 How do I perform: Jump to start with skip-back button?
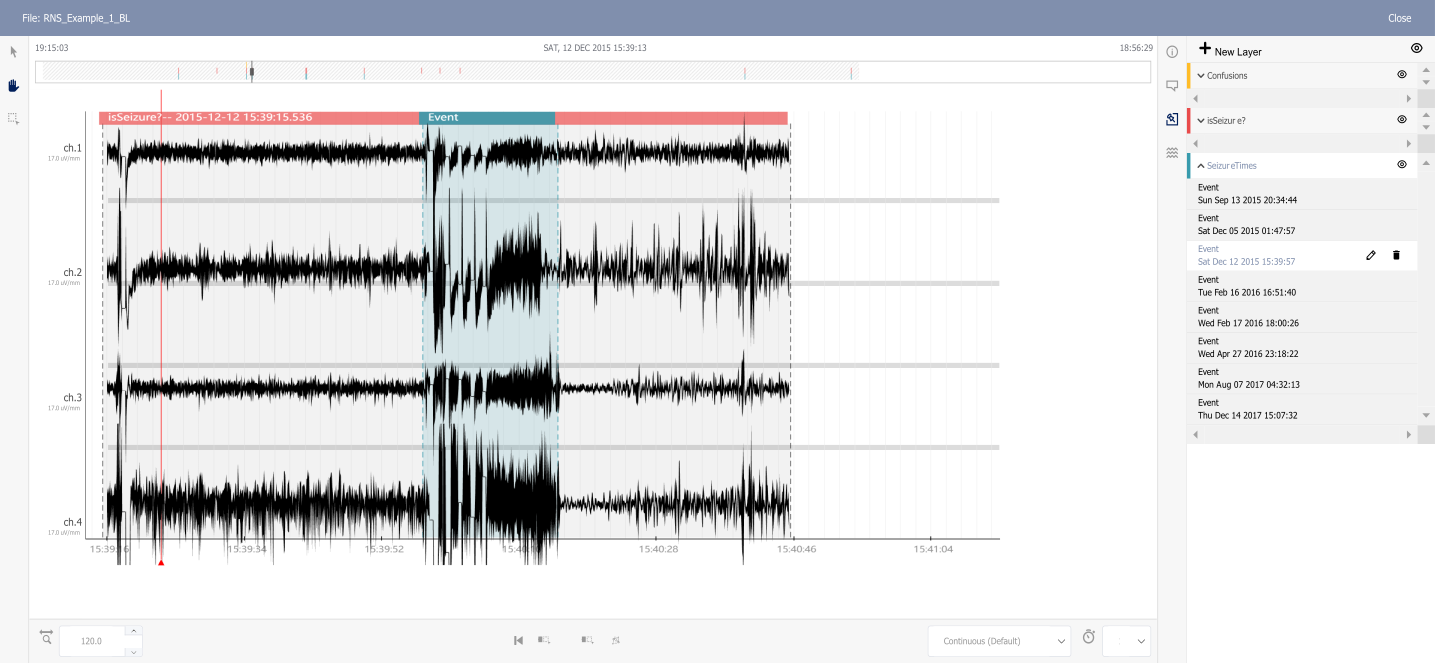pyautogui.click(x=518, y=640)
